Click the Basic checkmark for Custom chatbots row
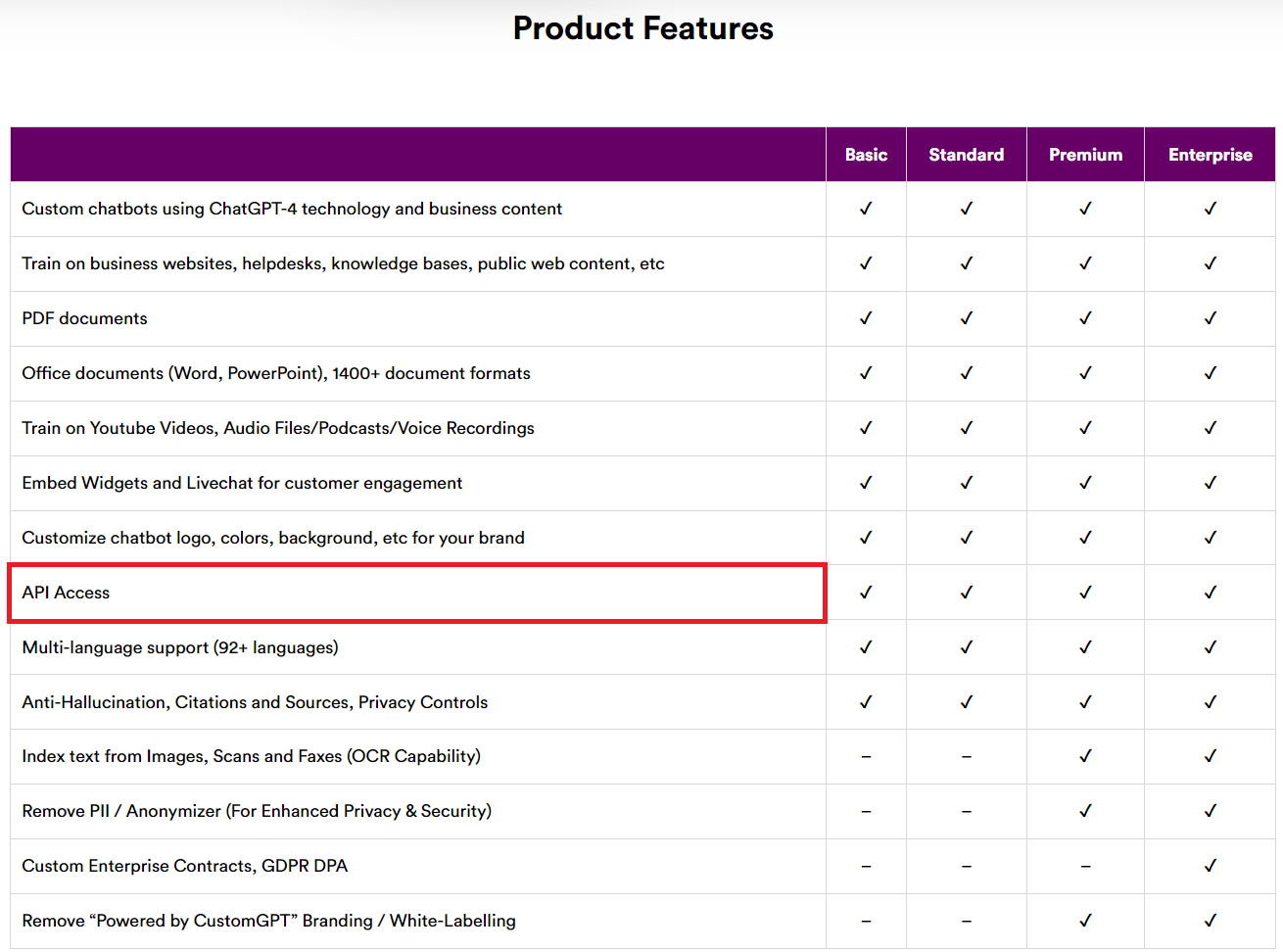 (x=866, y=209)
